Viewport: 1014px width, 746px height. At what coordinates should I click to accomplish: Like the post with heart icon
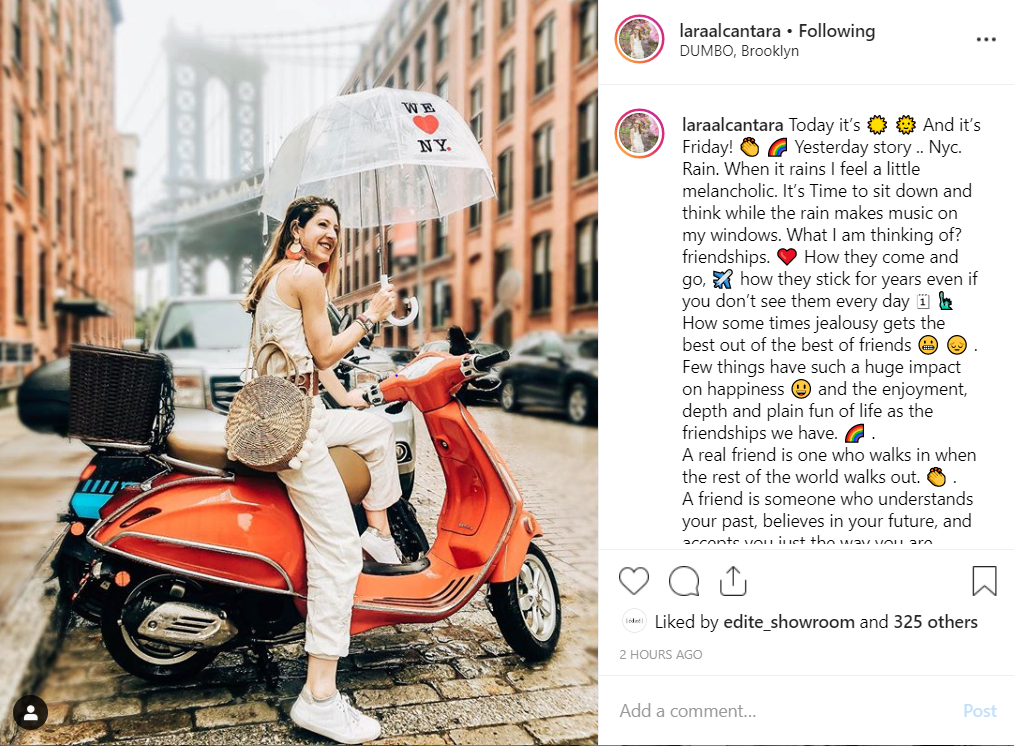[x=634, y=581]
